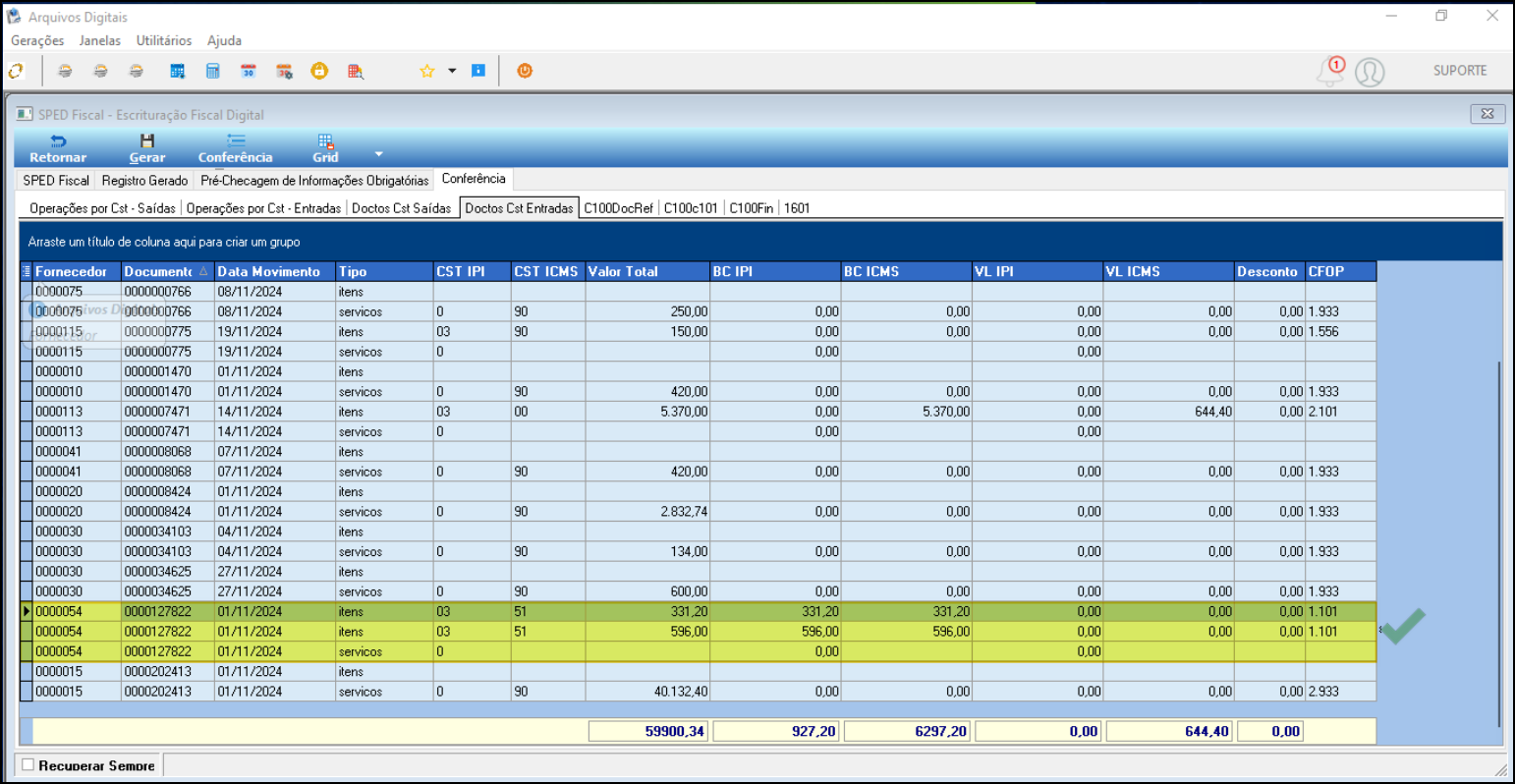The width and height of the screenshot is (1515, 784).
Task: Open the C100Fin tab
Action: click(751, 208)
